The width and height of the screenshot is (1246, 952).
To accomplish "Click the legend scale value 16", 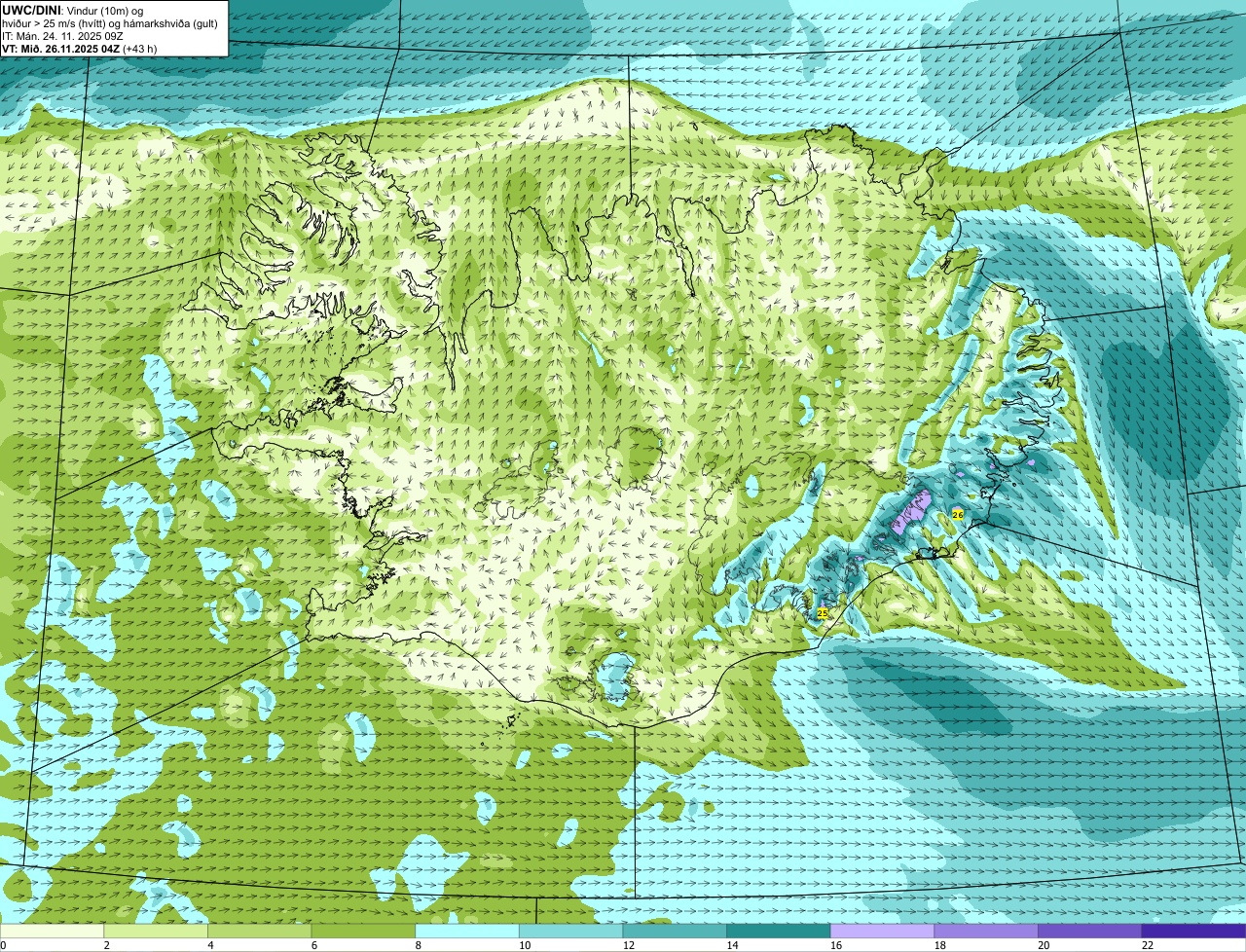I will tap(836, 945).
